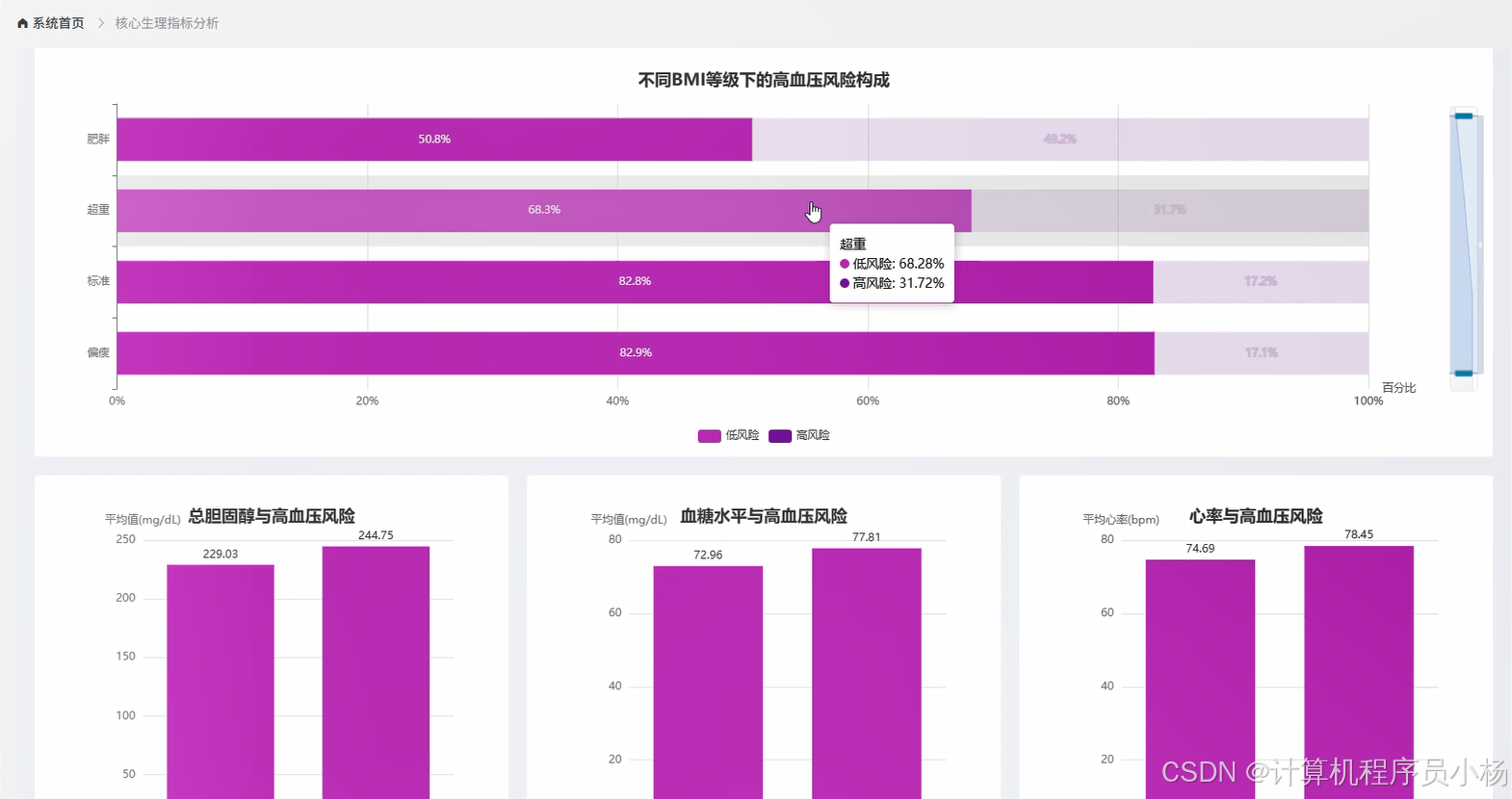Click the 100% tick on the BMI chart axis
Screen dimensions: 1512x799
point(1369,401)
